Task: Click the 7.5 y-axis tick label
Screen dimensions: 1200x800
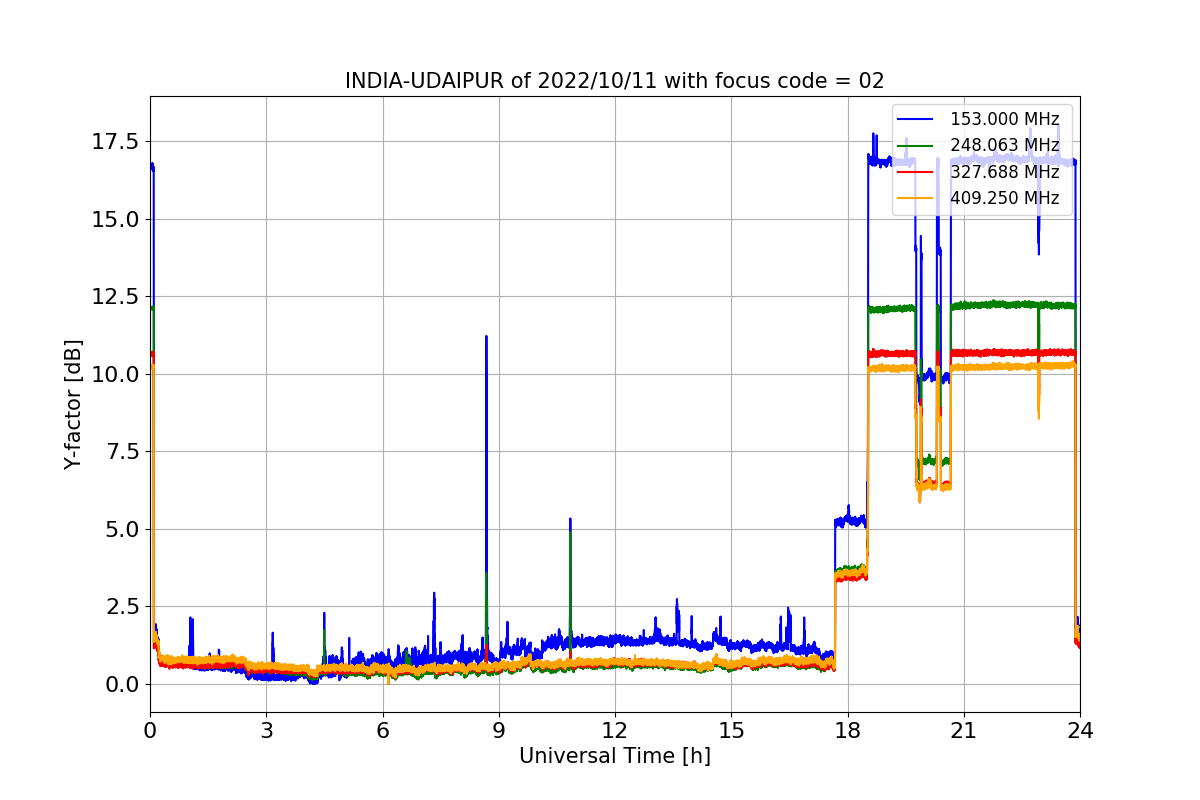Action: click(x=122, y=451)
